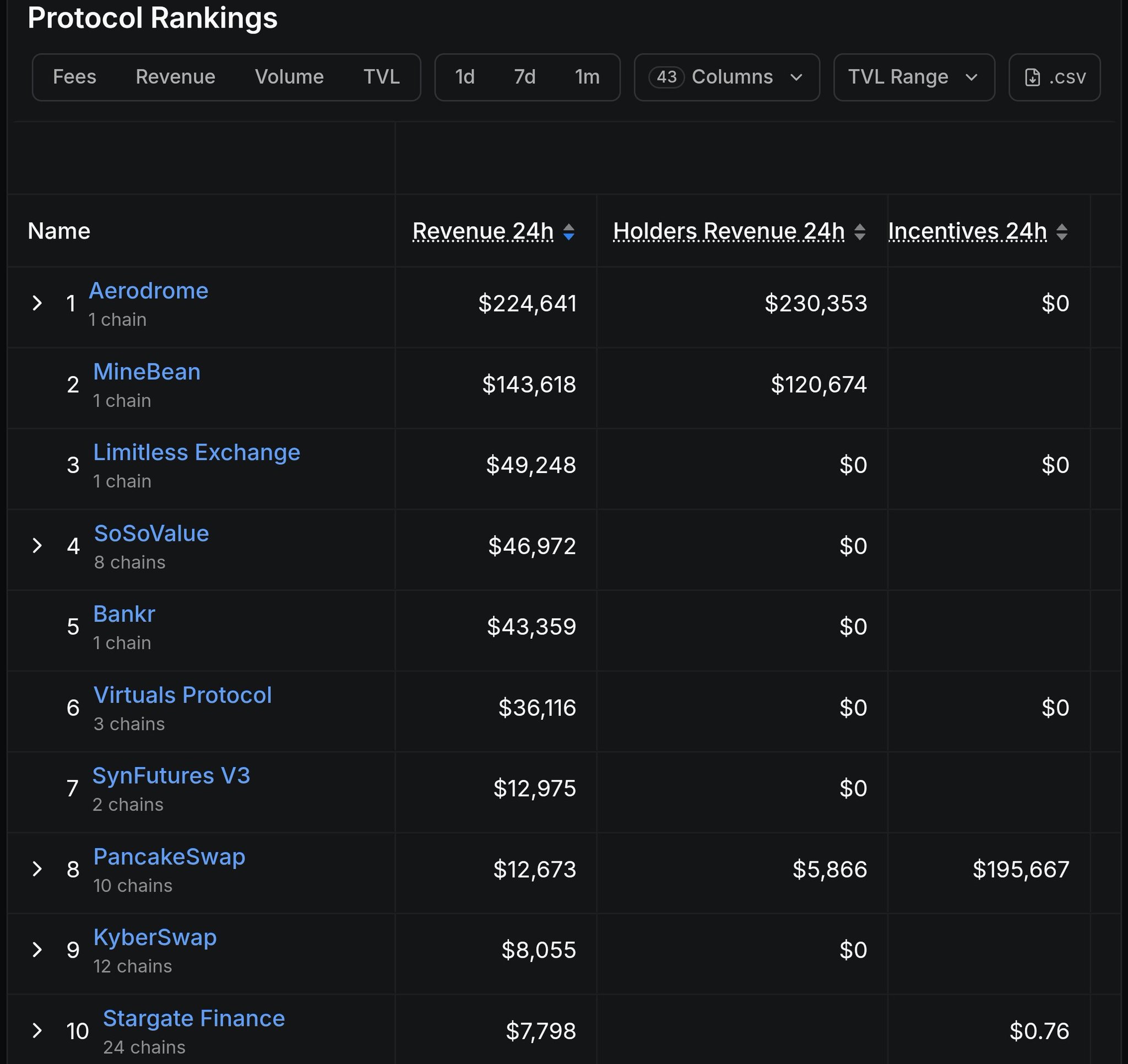Image resolution: width=1128 pixels, height=1064 pixels.
Task: Open the Columns dropdown
Action: click(x=726, y=77)
